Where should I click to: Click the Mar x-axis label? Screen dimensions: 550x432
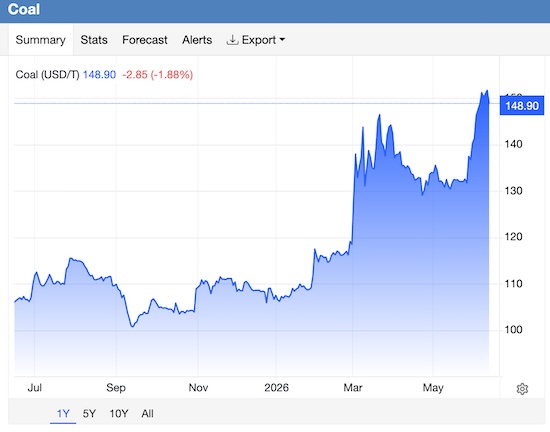click(x=353, y=387)
